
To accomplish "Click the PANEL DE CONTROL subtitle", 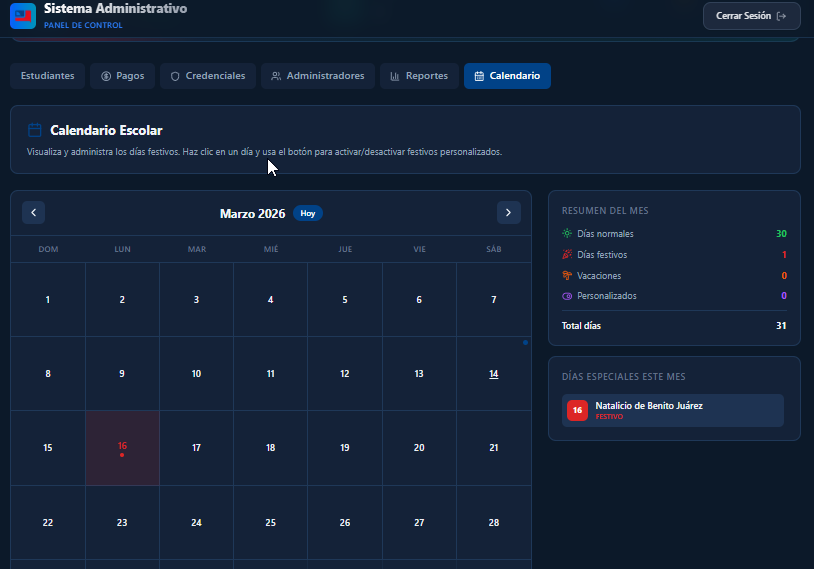I will tap(83, 25).
